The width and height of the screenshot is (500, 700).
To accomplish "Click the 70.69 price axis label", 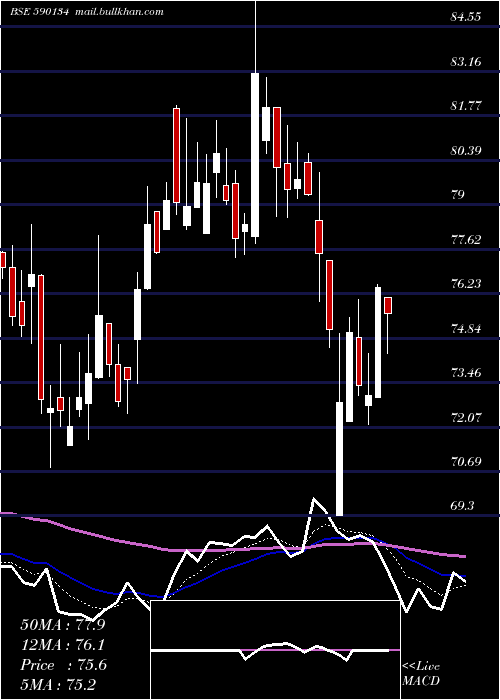I will (466, 461).
